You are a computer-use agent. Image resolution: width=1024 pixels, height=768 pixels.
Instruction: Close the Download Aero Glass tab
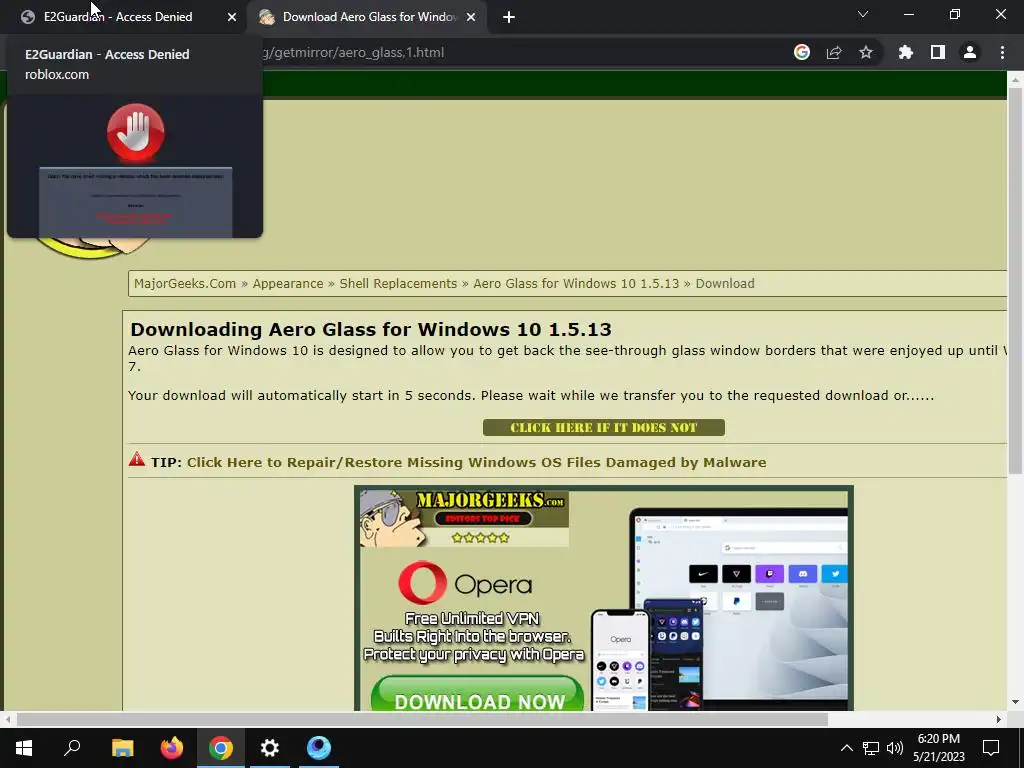pyautogui.click(x=471, y=17)
